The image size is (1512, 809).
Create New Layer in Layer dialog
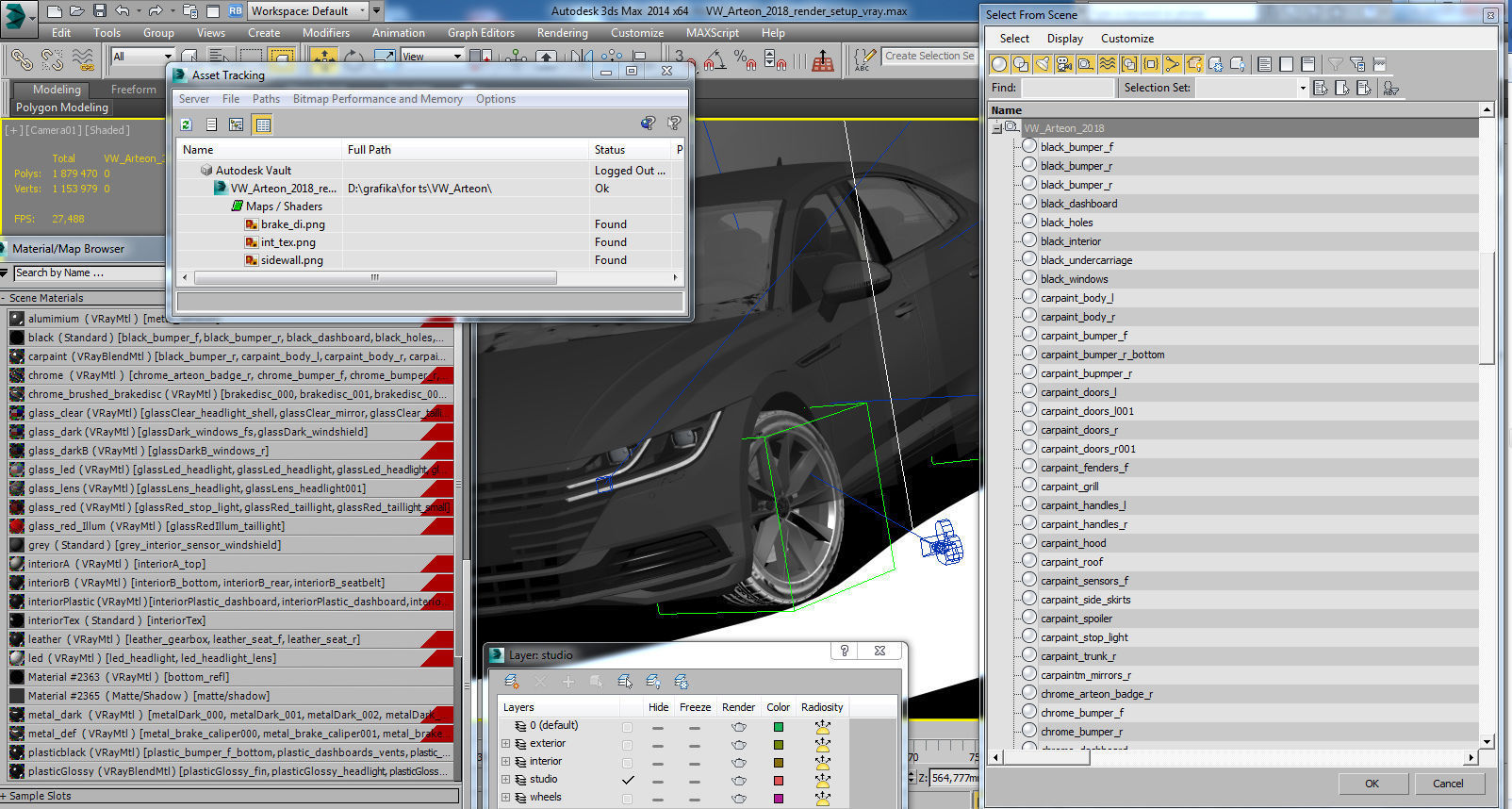511,681
